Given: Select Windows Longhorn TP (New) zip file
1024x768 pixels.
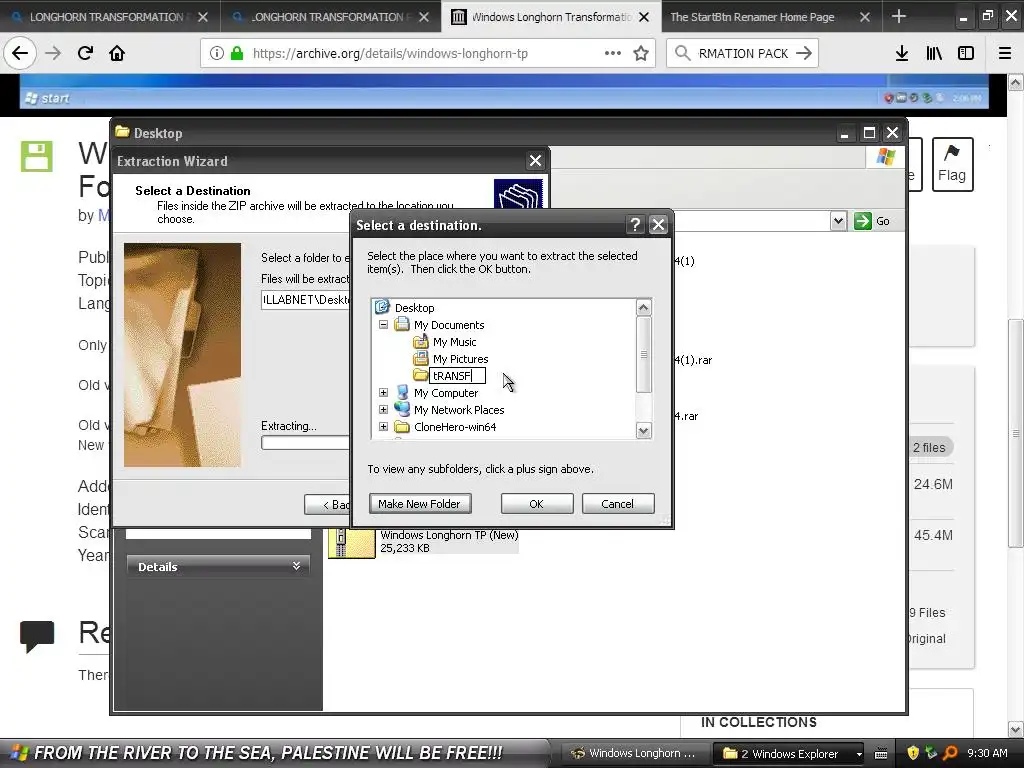Looking at the screenshot, I should click(424, 541).
